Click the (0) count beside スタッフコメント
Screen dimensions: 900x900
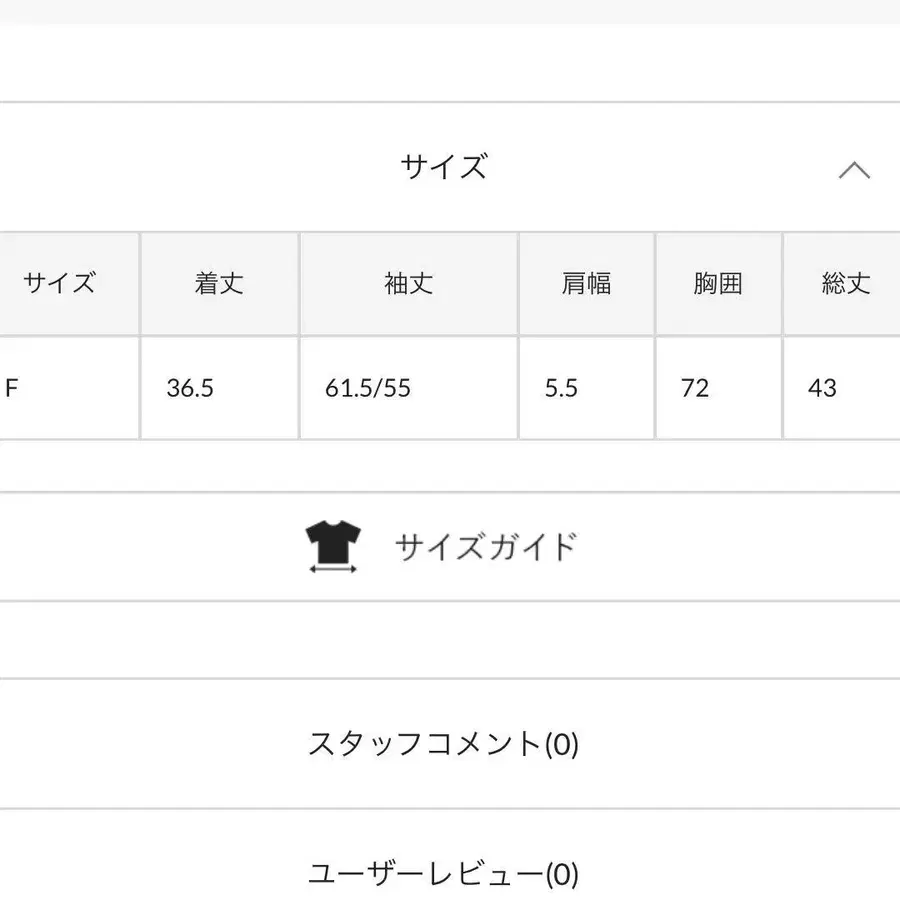pyautogui.click(x=561, y=744)
